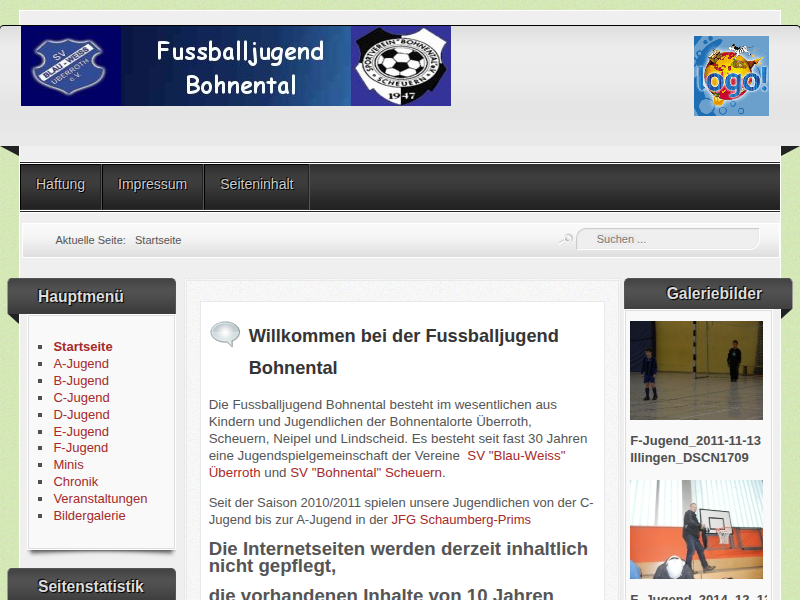Open the Haftung menu item
This screenshot has height=600, width=800.
point(61,185)
